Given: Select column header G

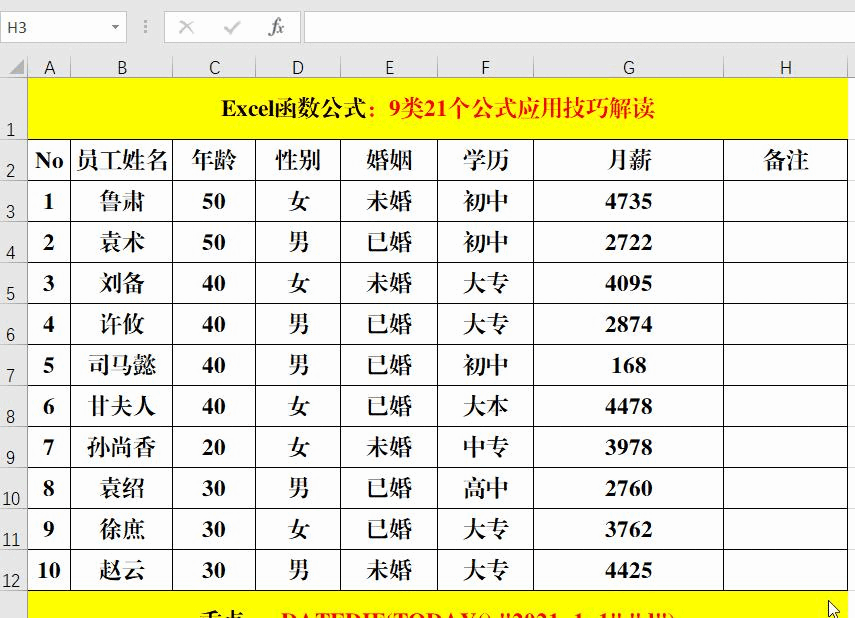Looking at the screenshot, I should [628, 67].
